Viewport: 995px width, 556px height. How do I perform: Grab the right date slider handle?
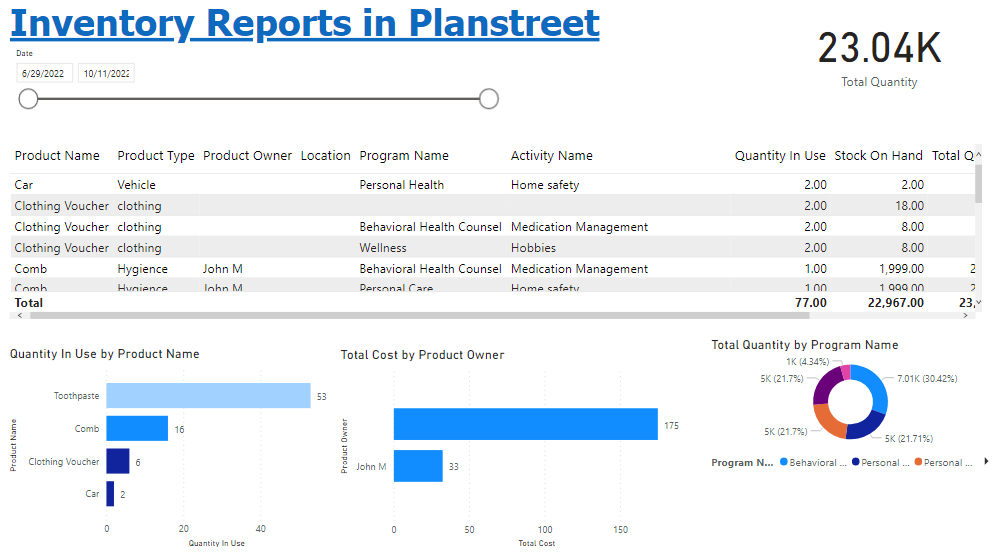coord(489,99)
